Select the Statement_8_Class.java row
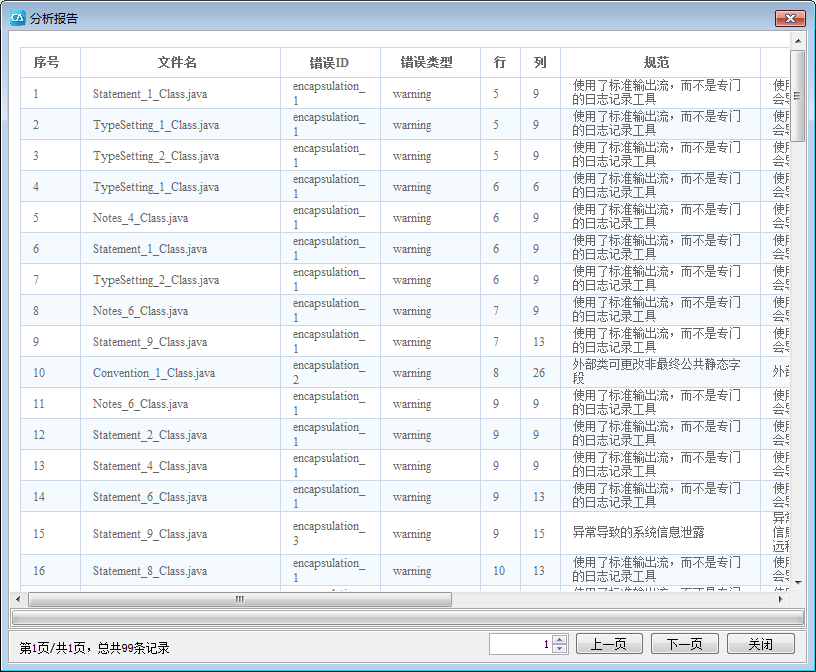The width and height of the screenshot is (816, 672). point(150,571)
